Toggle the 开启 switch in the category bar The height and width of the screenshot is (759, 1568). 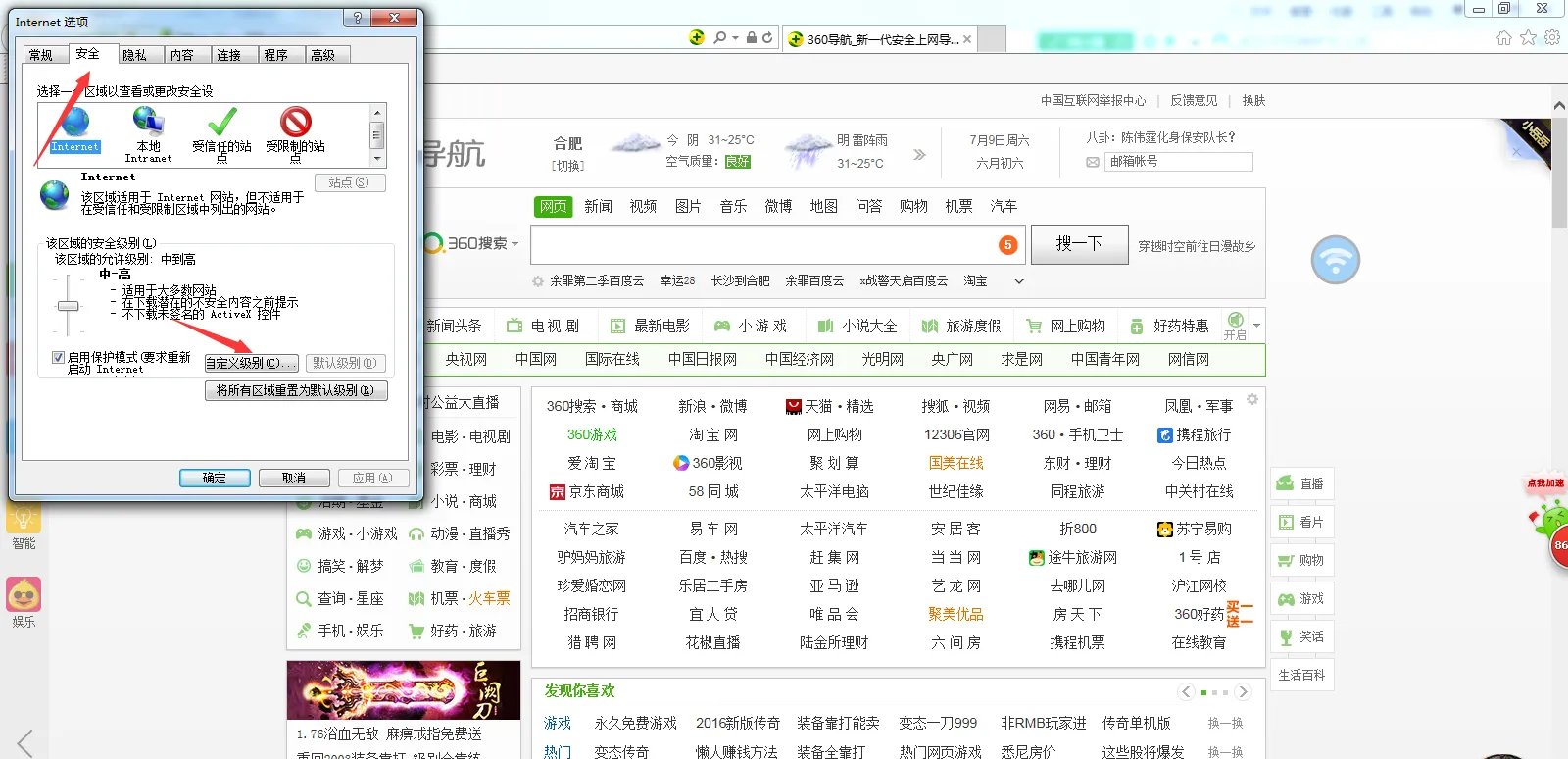(x=1235, y=327)
